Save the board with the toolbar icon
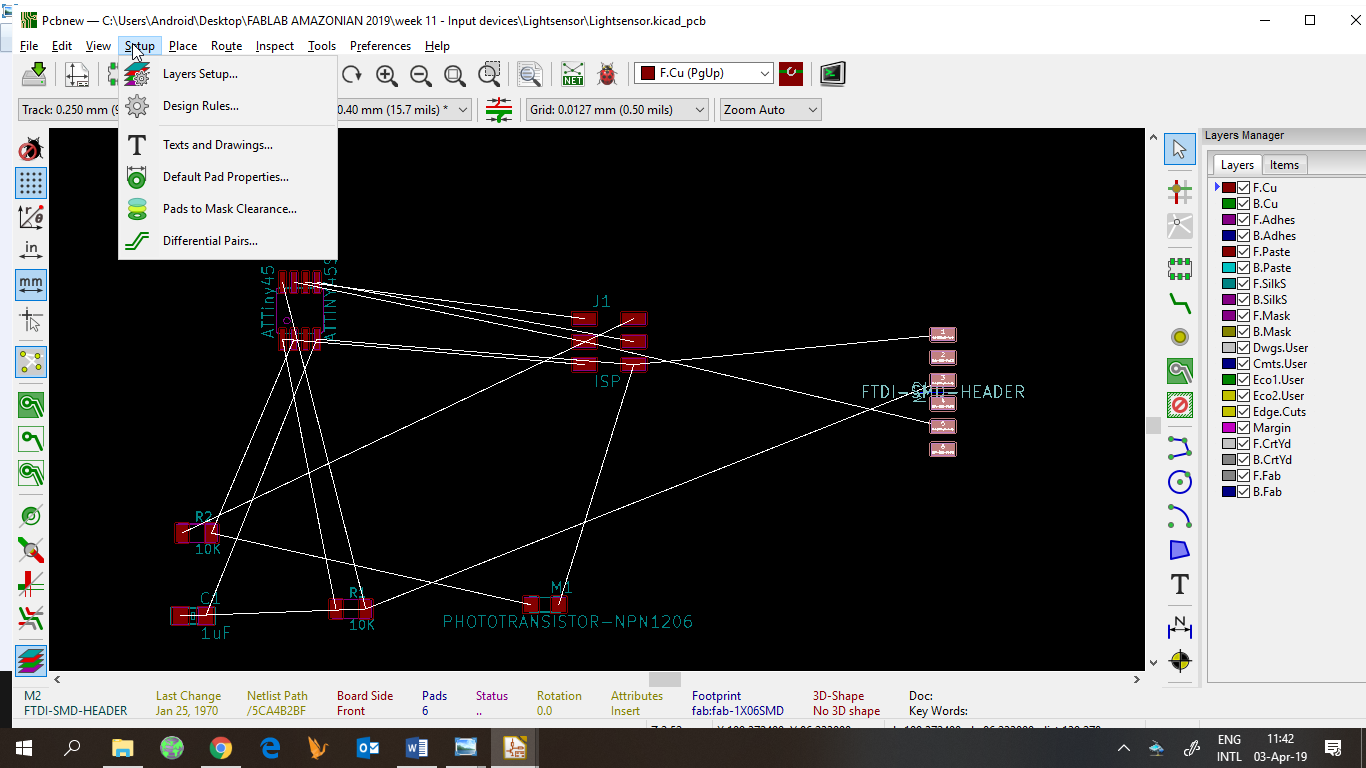The height and width of the screenshot is (768, 1366). [x=34, y=74]
